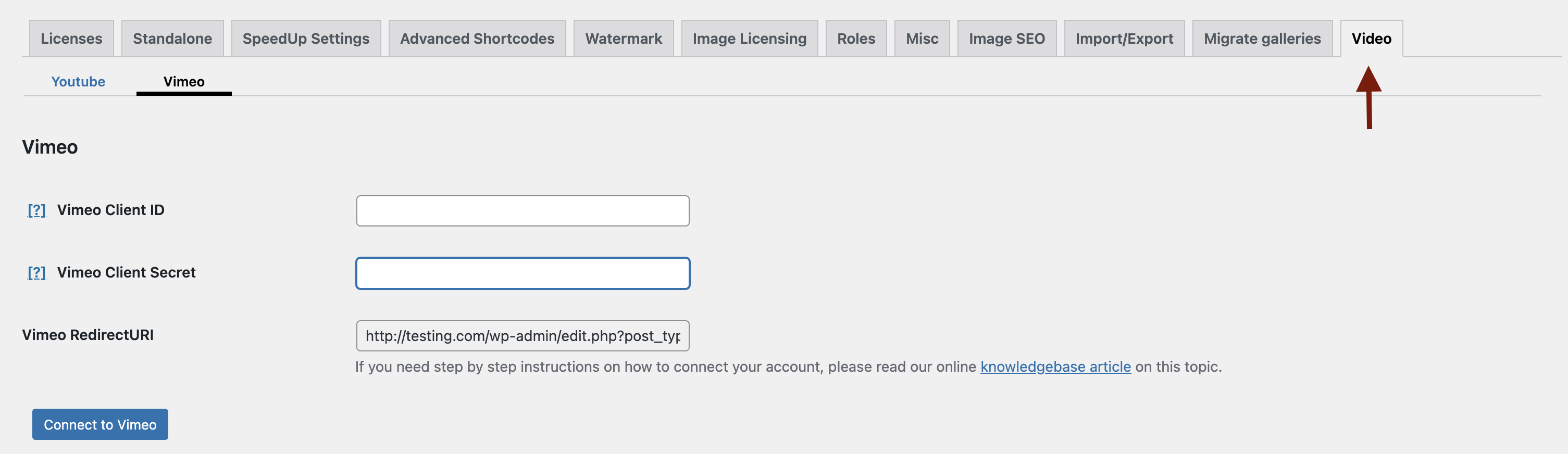
Task: Open SpeedUp Settings tab
Action: click(306, 39)
